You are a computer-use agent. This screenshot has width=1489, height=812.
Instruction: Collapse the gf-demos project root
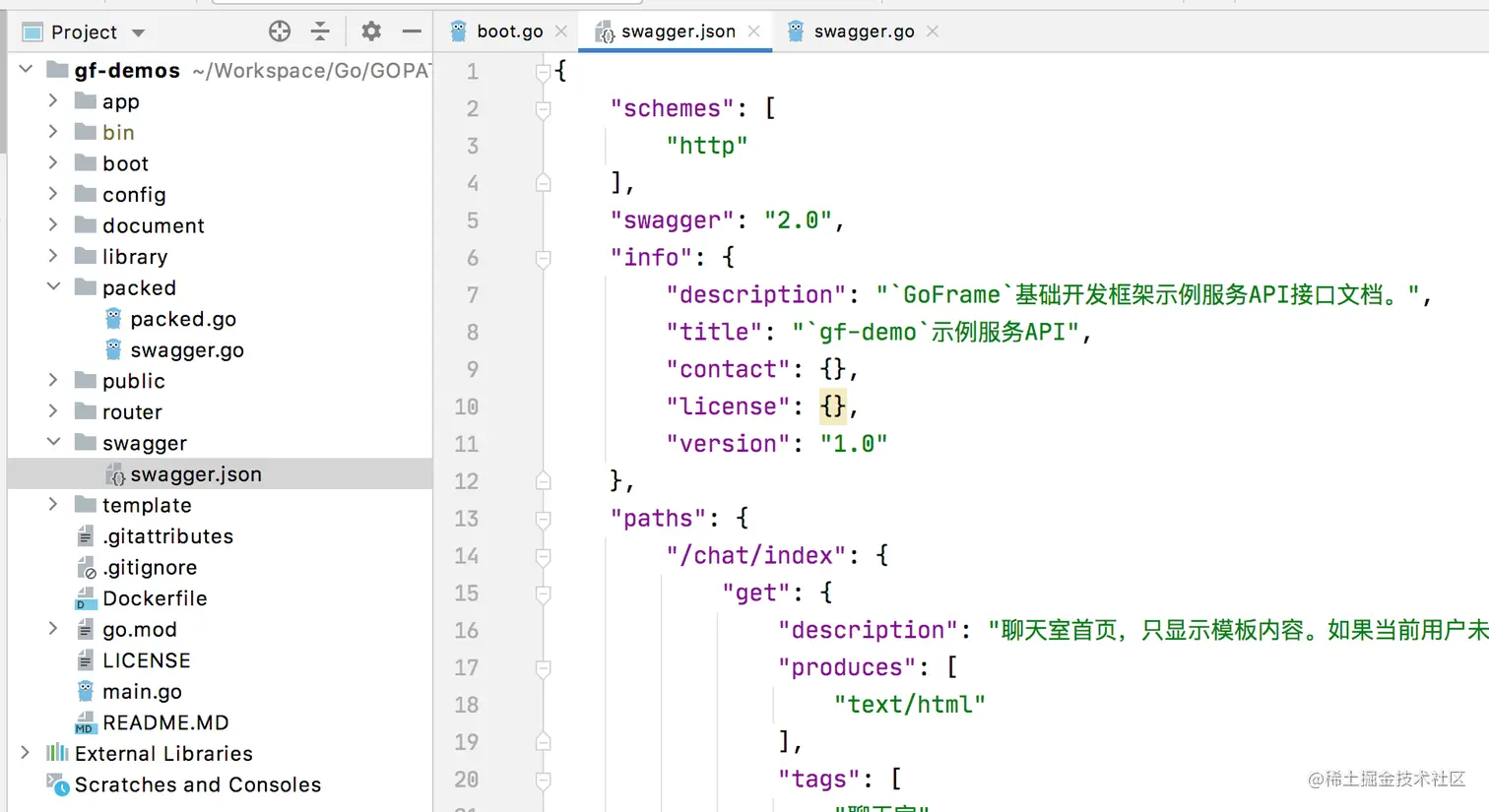[27, 69]
